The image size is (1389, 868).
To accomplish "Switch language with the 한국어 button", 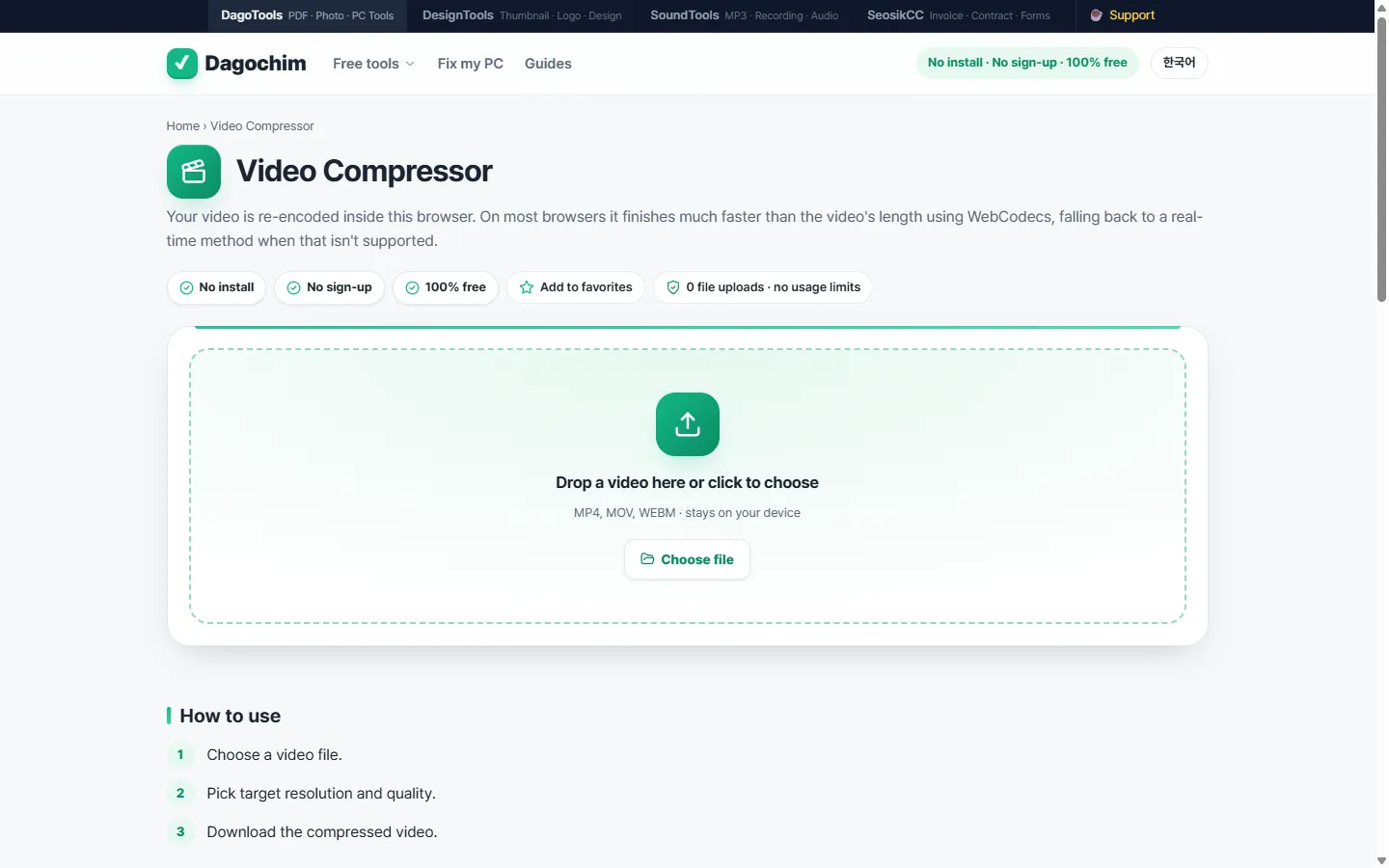I will pos(1179,63).
